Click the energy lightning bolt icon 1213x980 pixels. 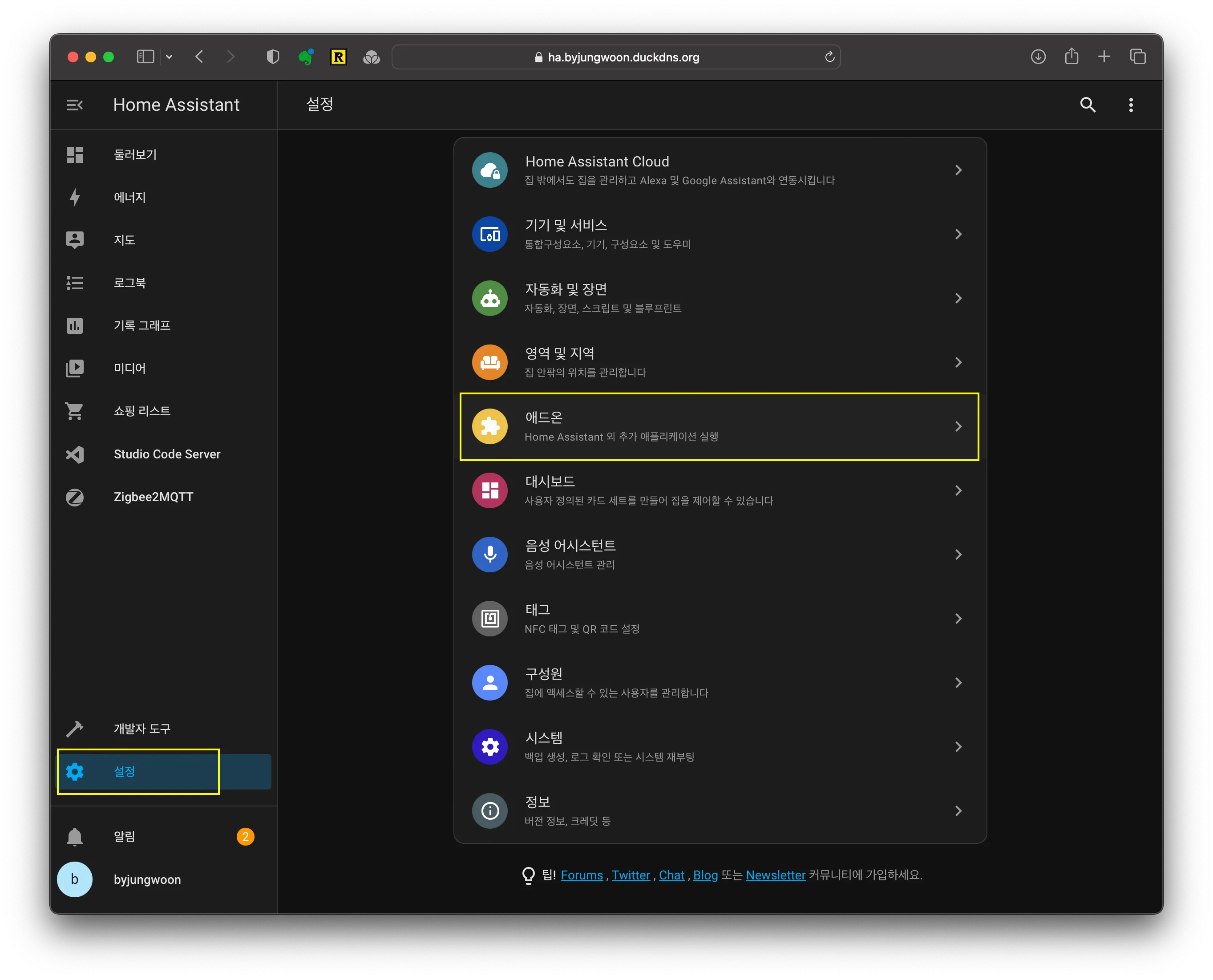click(x=74, y=198)
